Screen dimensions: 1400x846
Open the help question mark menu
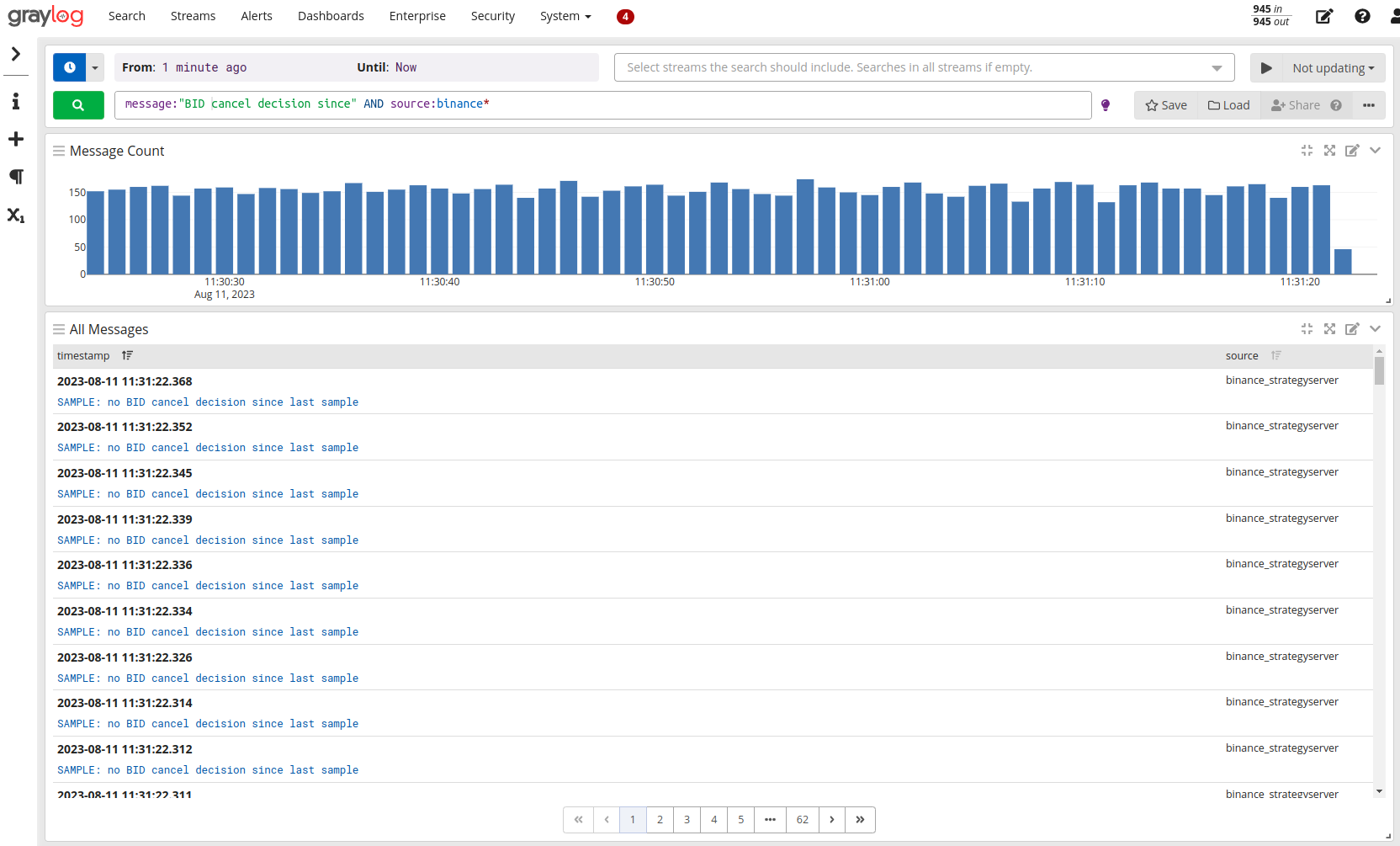click(1362, 16)
